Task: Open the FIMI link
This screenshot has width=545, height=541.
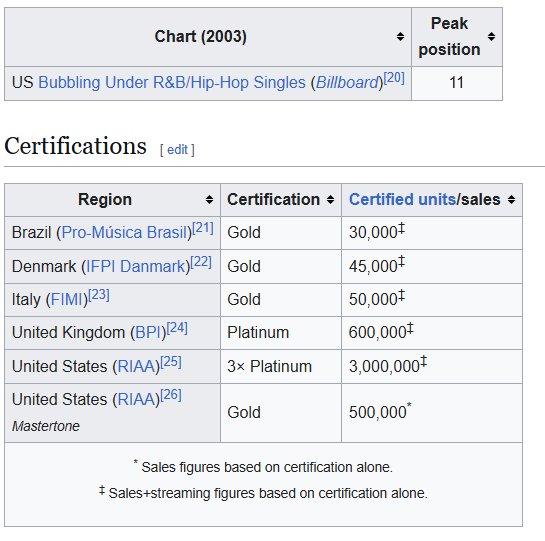Action: [x=67, y=300]
